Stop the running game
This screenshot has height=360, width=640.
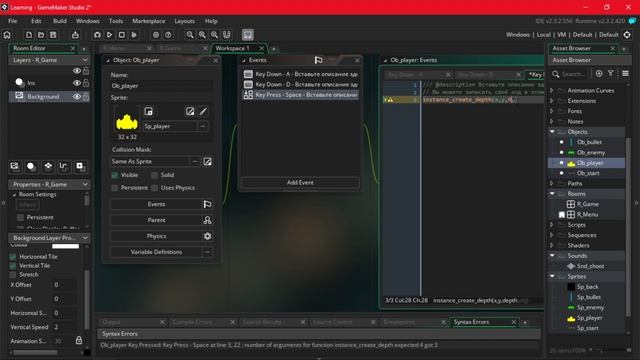[x=122, y=35]
